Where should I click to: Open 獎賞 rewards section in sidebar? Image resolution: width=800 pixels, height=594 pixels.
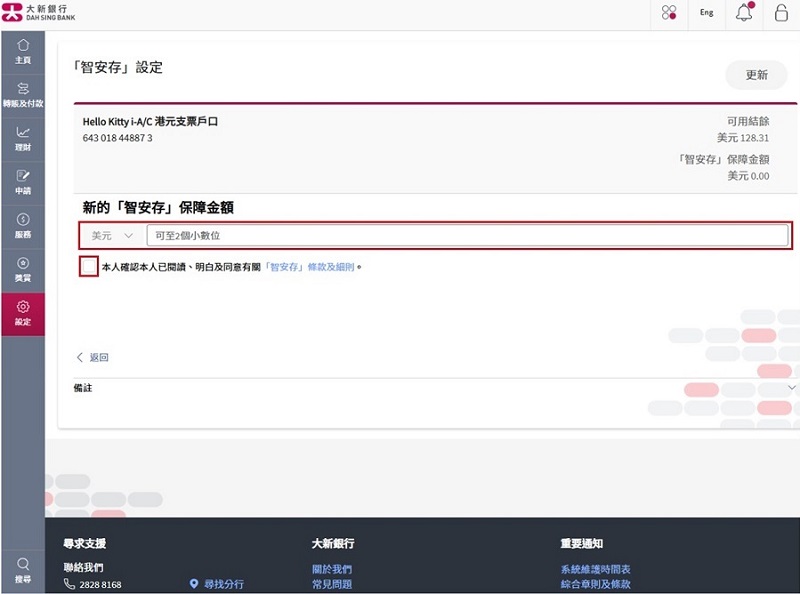pyautogui.click(x=23, y=269)
